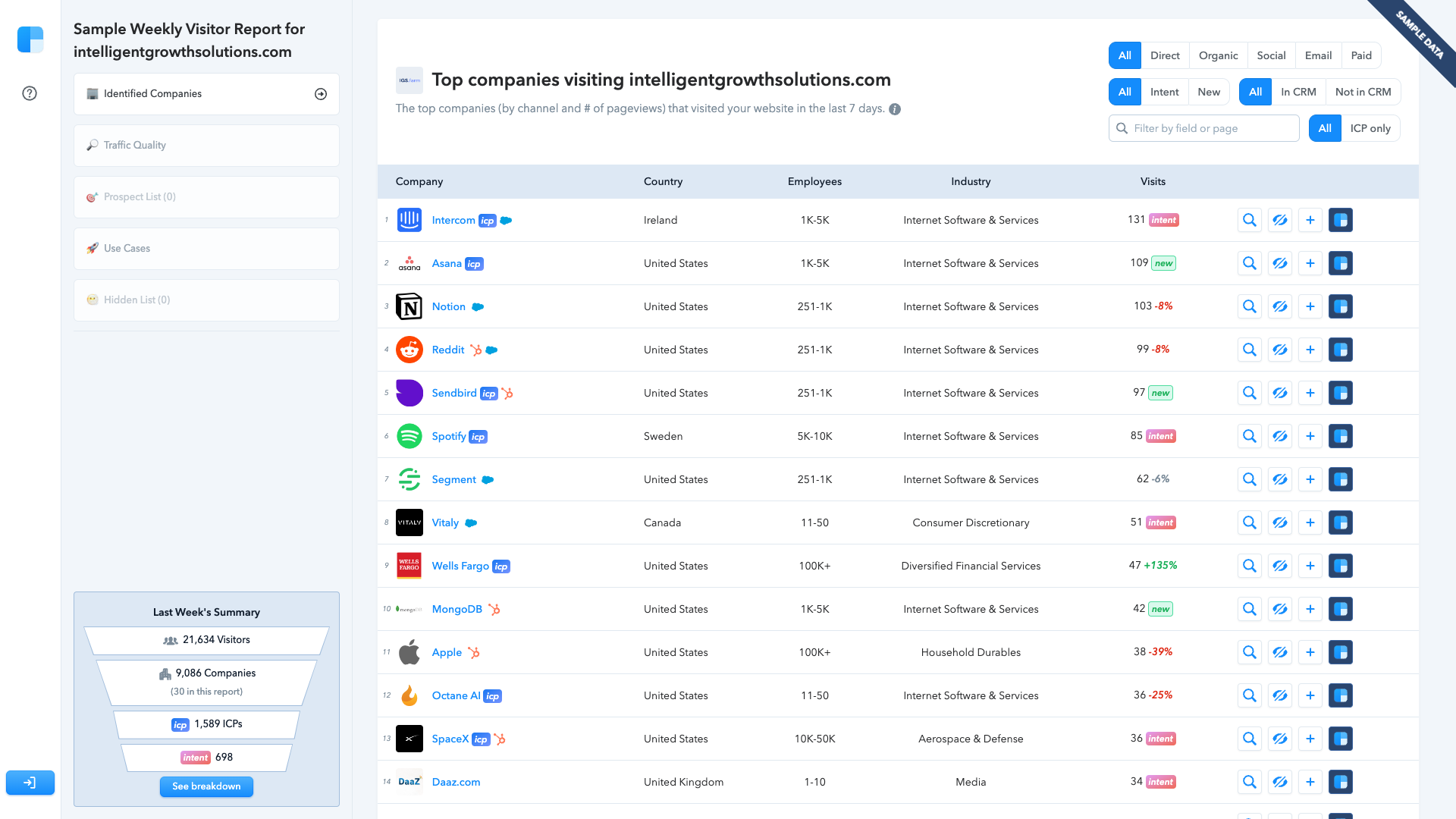Click plus icon in Daaz.com row

tap(1310, 782)
